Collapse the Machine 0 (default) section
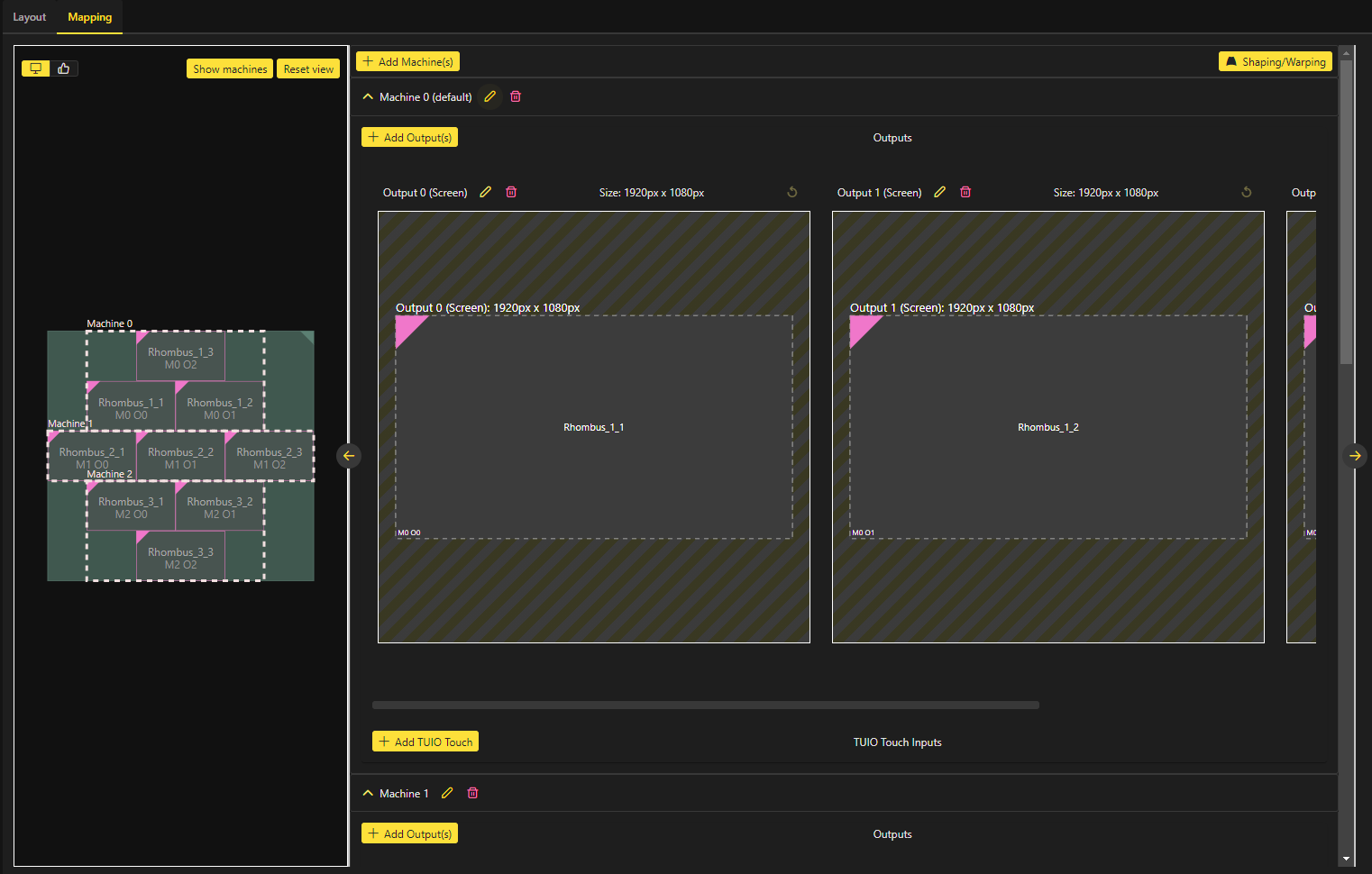This screenshot has height=874, width=1372. [x=368, y=96]
